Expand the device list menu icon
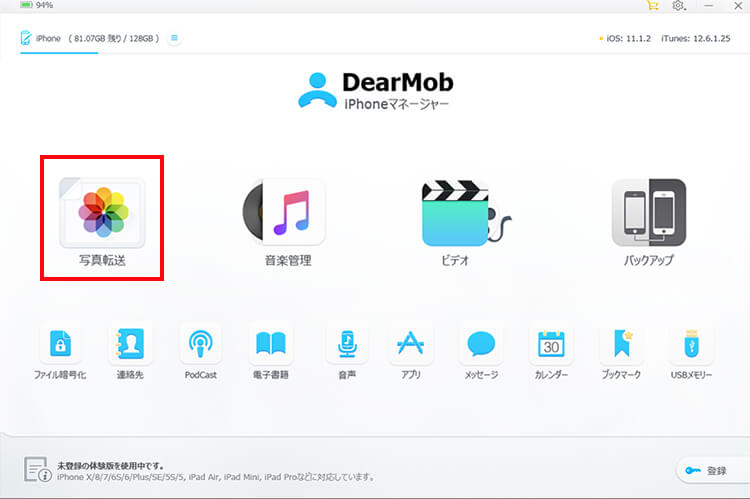750x499 pixels. tap(175, 38)
